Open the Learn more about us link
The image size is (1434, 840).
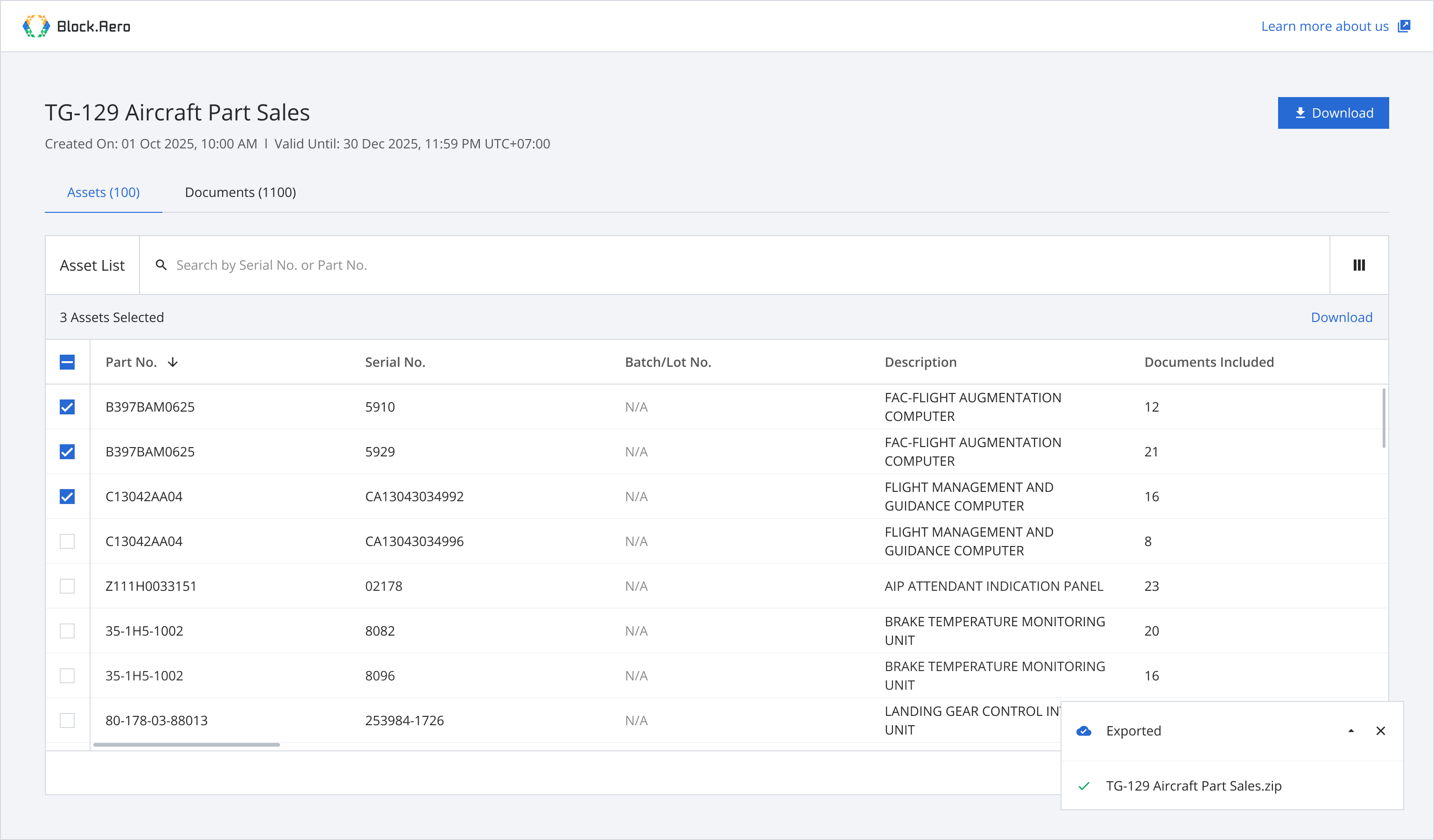[x=1324, y=26]
